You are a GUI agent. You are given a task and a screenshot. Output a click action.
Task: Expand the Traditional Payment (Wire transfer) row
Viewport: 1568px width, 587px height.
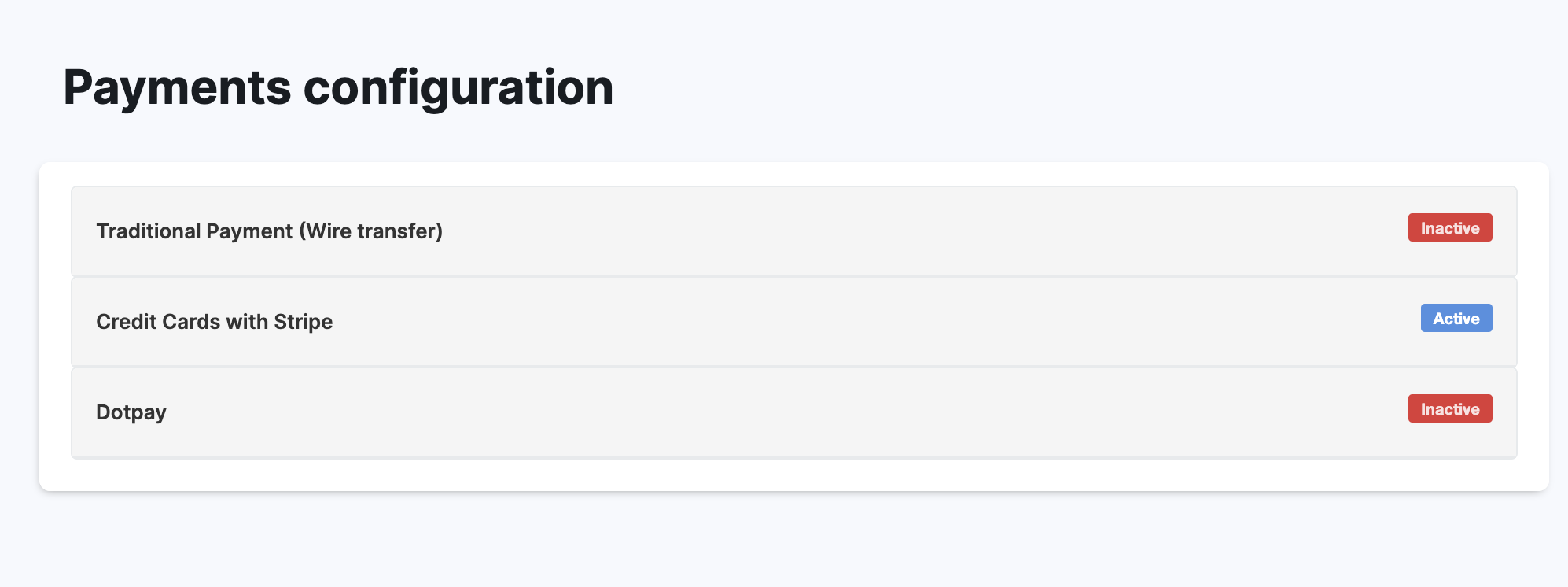(x=786, y=231)
